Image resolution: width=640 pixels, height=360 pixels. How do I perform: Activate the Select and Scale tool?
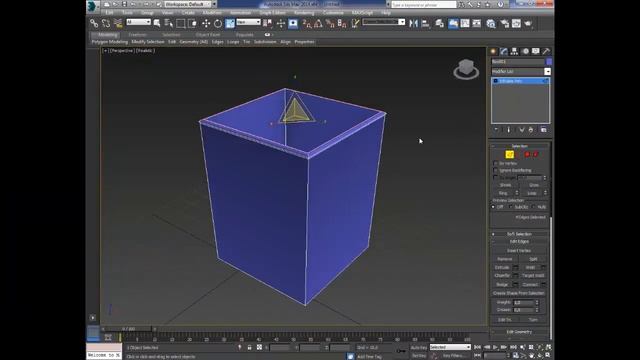coord(230,23)
